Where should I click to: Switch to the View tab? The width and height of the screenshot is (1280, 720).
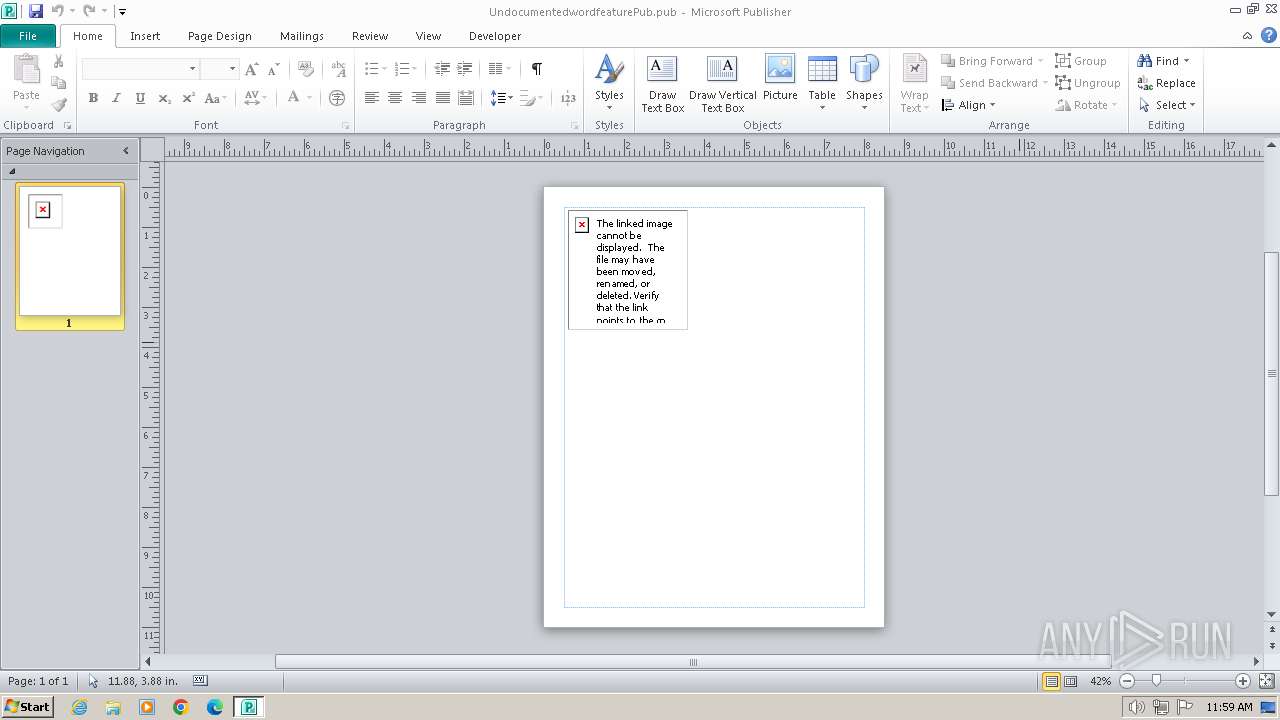pos(428,36)
